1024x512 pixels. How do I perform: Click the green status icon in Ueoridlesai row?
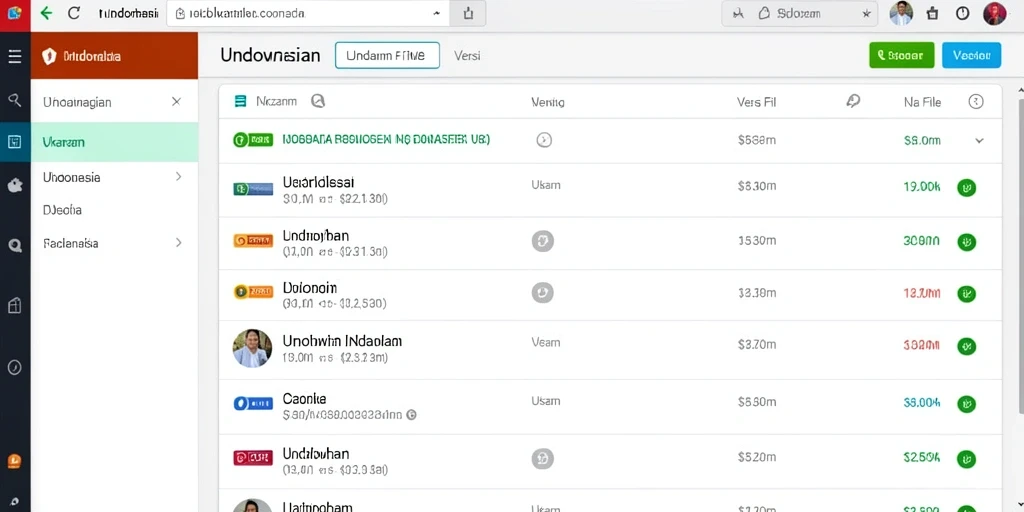coord(967,188)
